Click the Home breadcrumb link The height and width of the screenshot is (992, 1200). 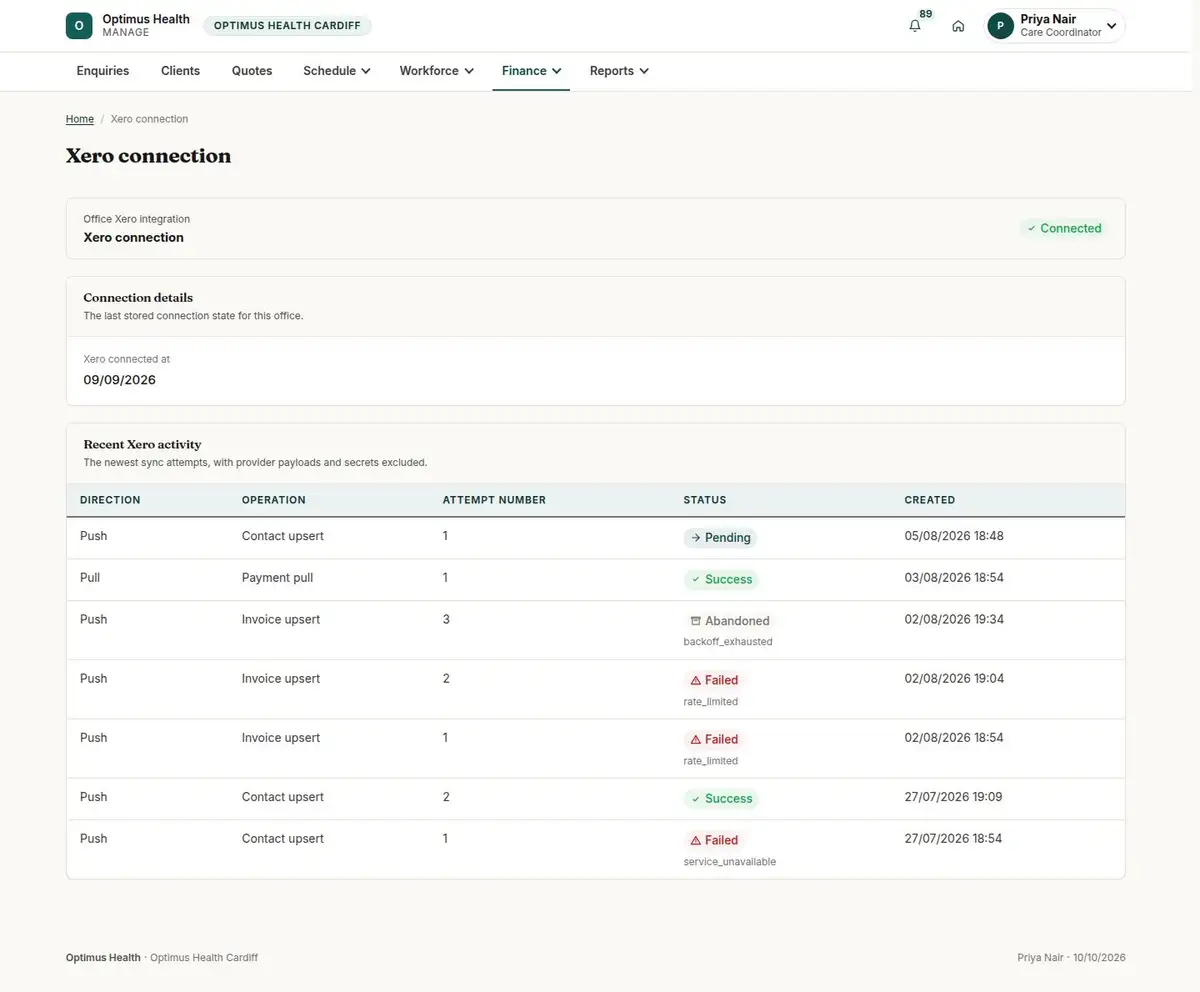click(x=80, y=119)
